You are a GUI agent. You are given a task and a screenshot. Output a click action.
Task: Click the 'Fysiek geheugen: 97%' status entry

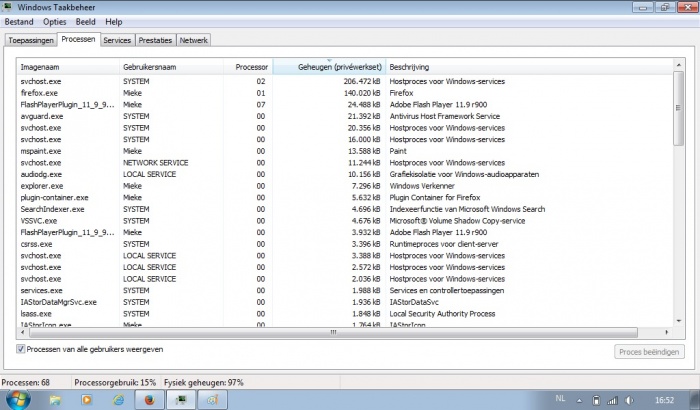coord(204,383)
